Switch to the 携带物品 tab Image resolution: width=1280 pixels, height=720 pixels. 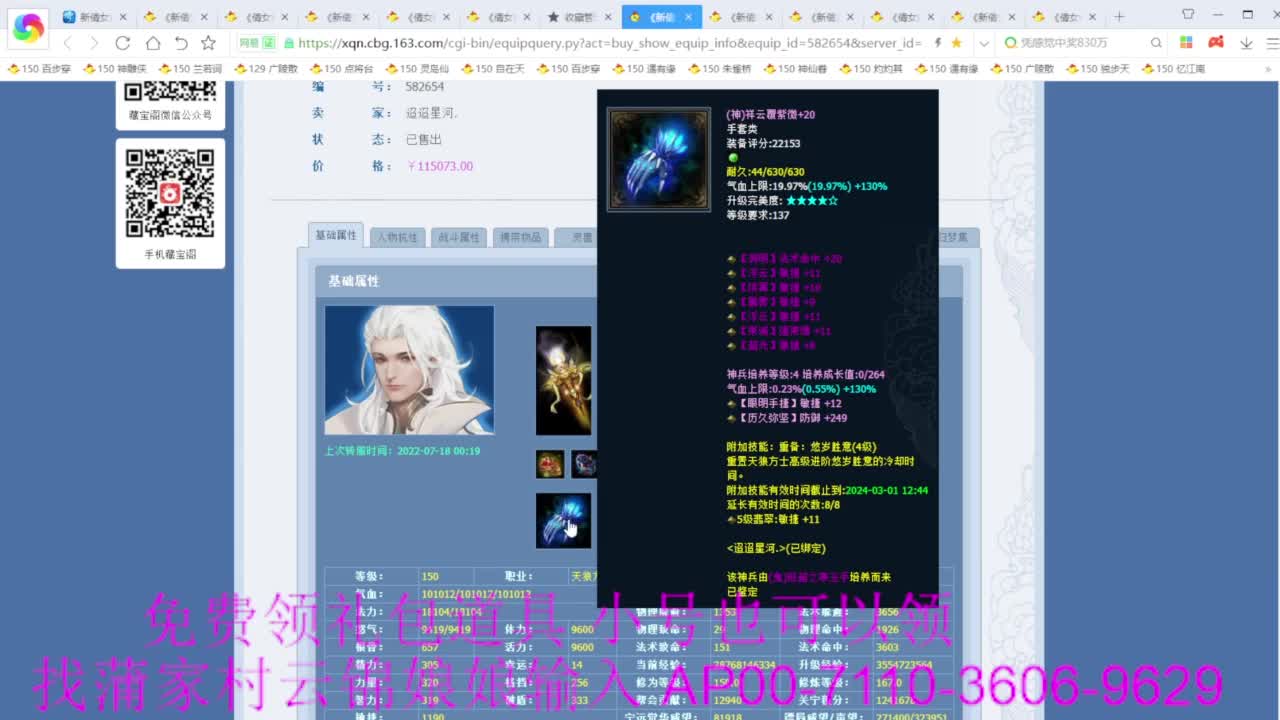[520, 237]
